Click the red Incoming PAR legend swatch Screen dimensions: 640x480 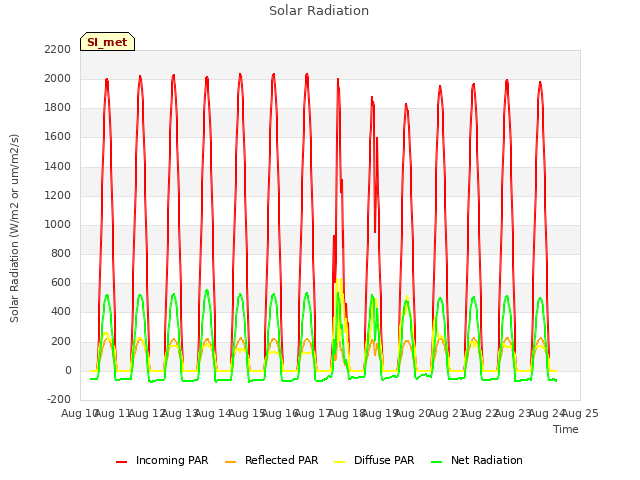pos(121,462)
